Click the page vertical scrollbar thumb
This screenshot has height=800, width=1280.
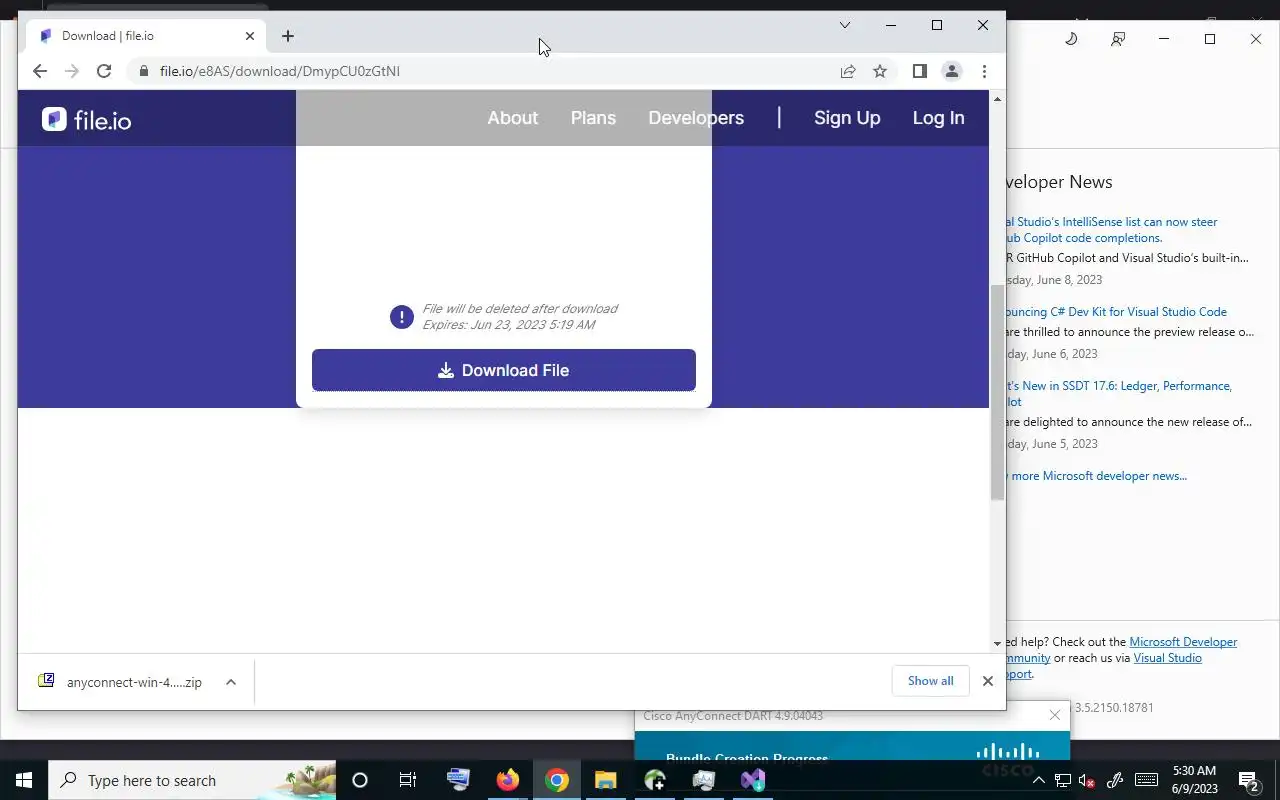click(x=997, y=392)
